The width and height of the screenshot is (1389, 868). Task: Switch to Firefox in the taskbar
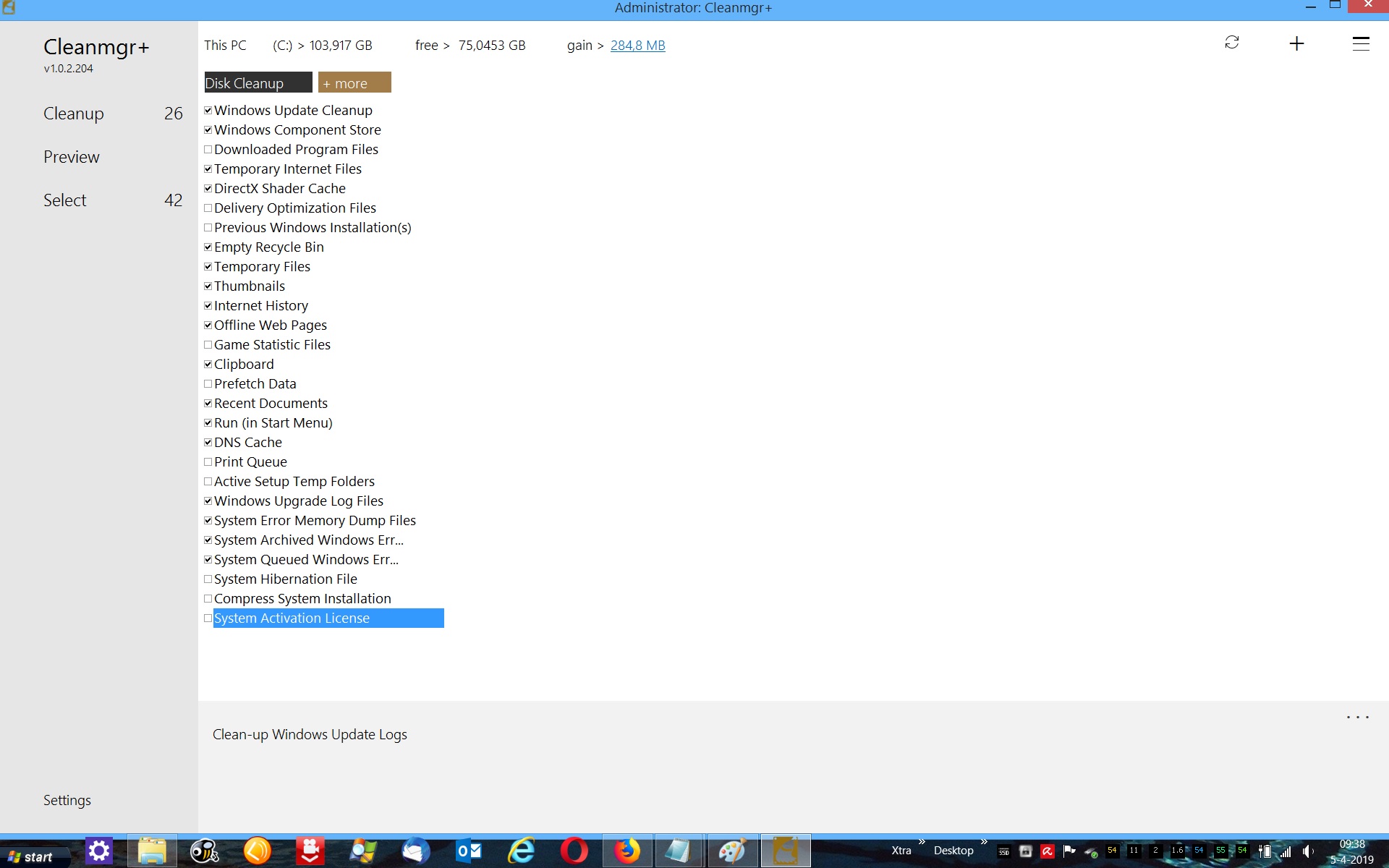pyautogui.click(x=627, y=851)
